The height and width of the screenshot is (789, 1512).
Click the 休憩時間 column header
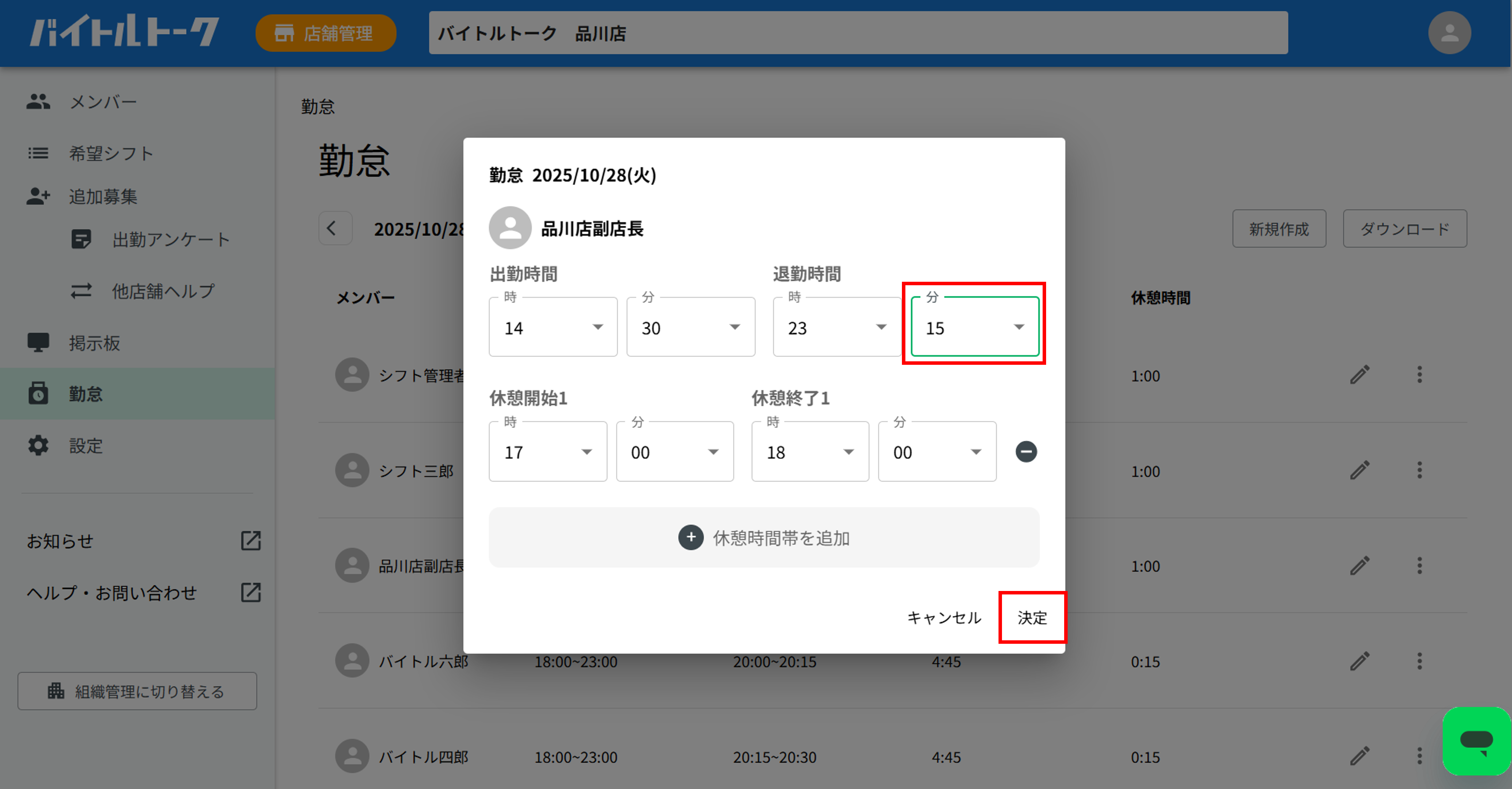pyautogui.click(x=1160, y=298)
